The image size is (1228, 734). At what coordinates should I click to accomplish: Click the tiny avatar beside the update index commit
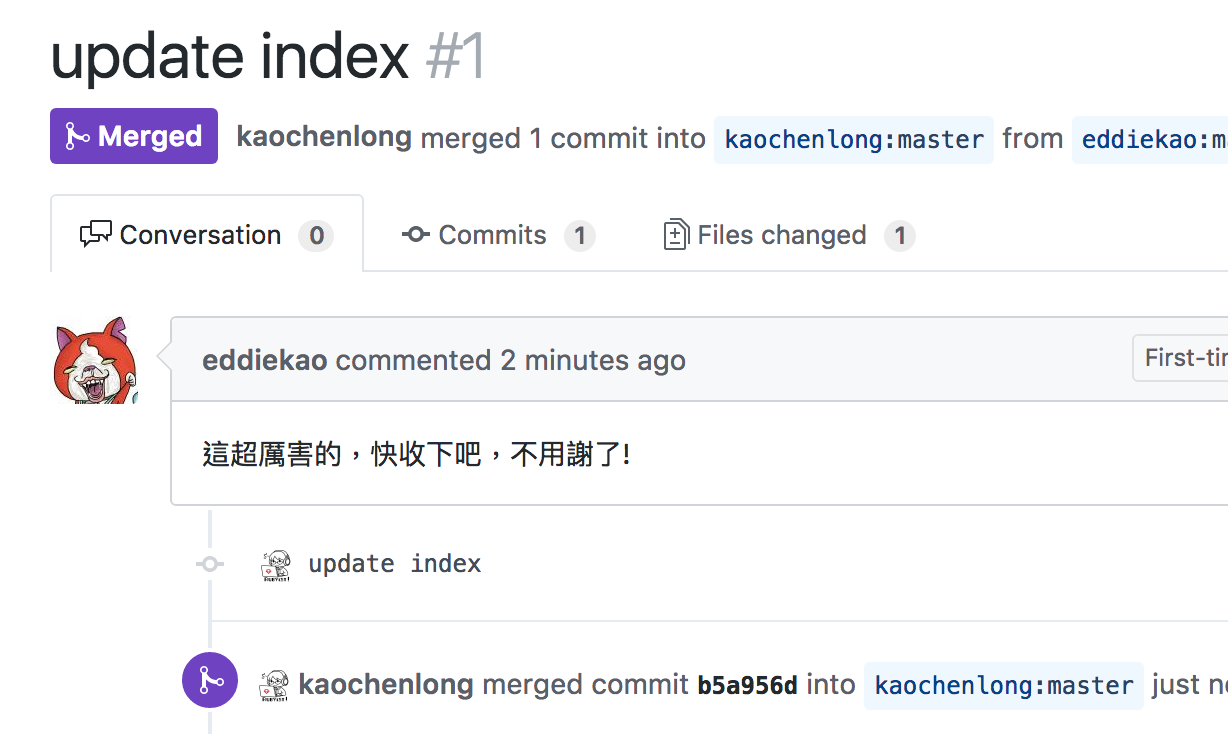(x=275, y=563)
